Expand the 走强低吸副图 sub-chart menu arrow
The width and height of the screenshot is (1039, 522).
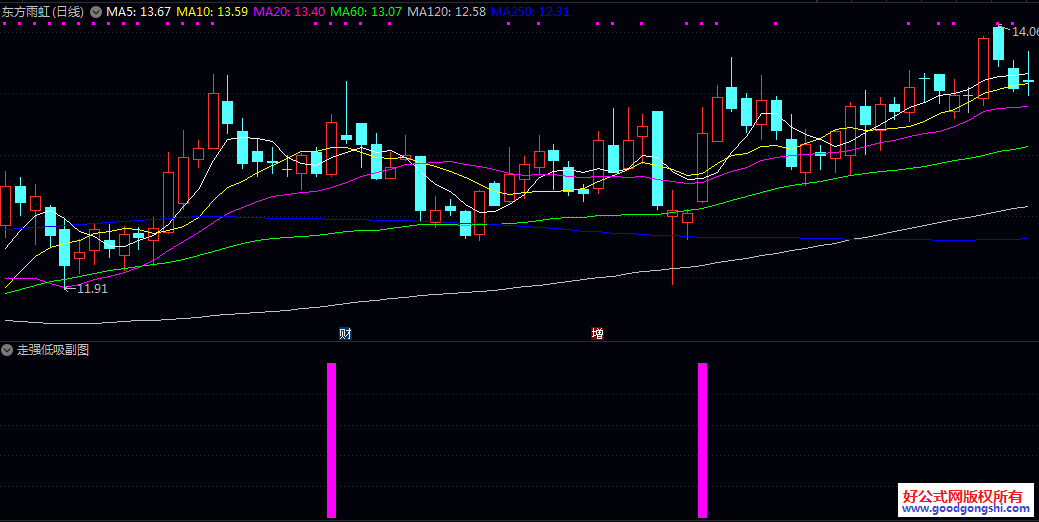click(7, 350)
